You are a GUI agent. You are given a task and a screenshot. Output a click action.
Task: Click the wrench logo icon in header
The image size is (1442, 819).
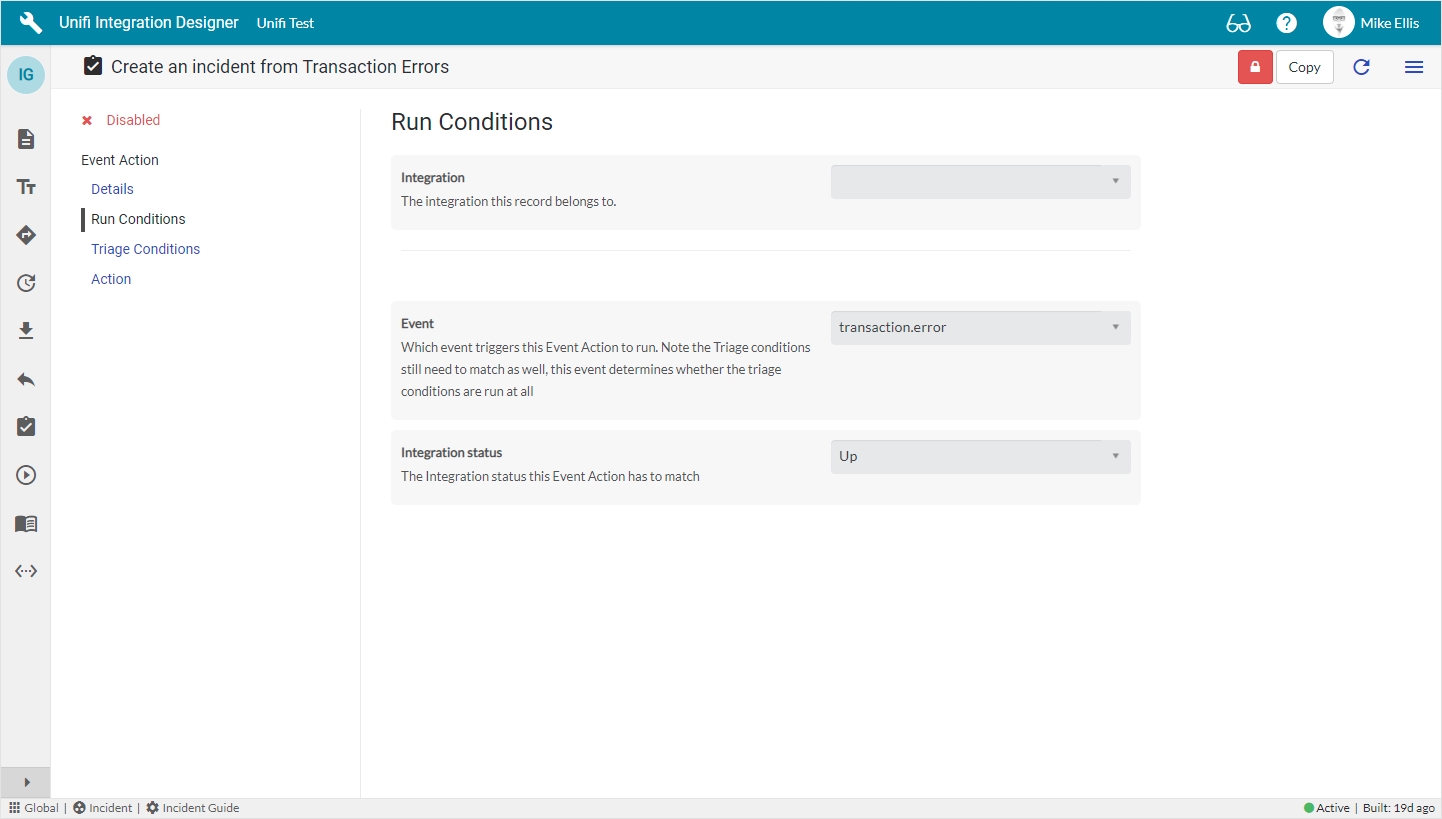point(30,23)
